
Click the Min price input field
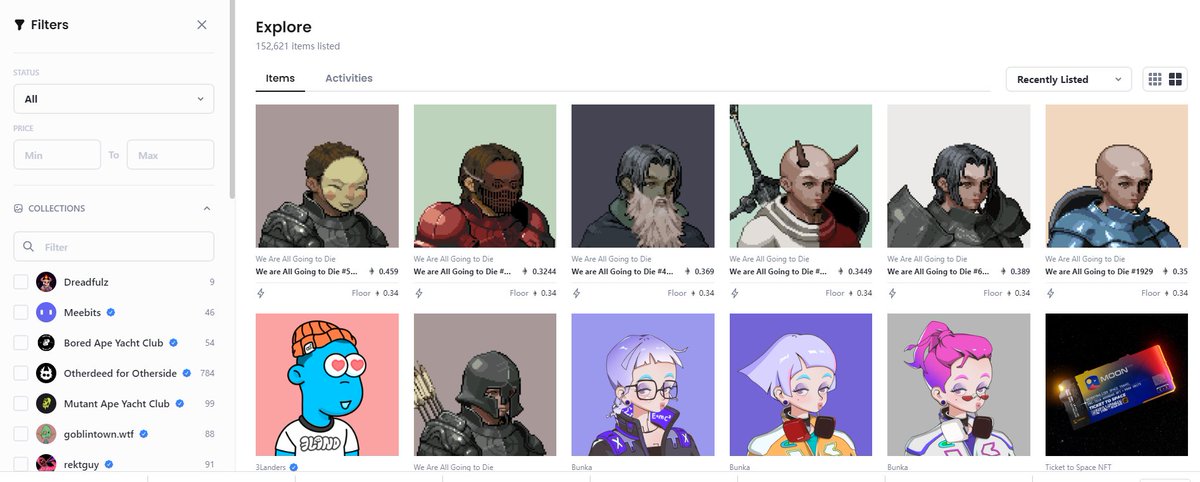tap(57, 155)
